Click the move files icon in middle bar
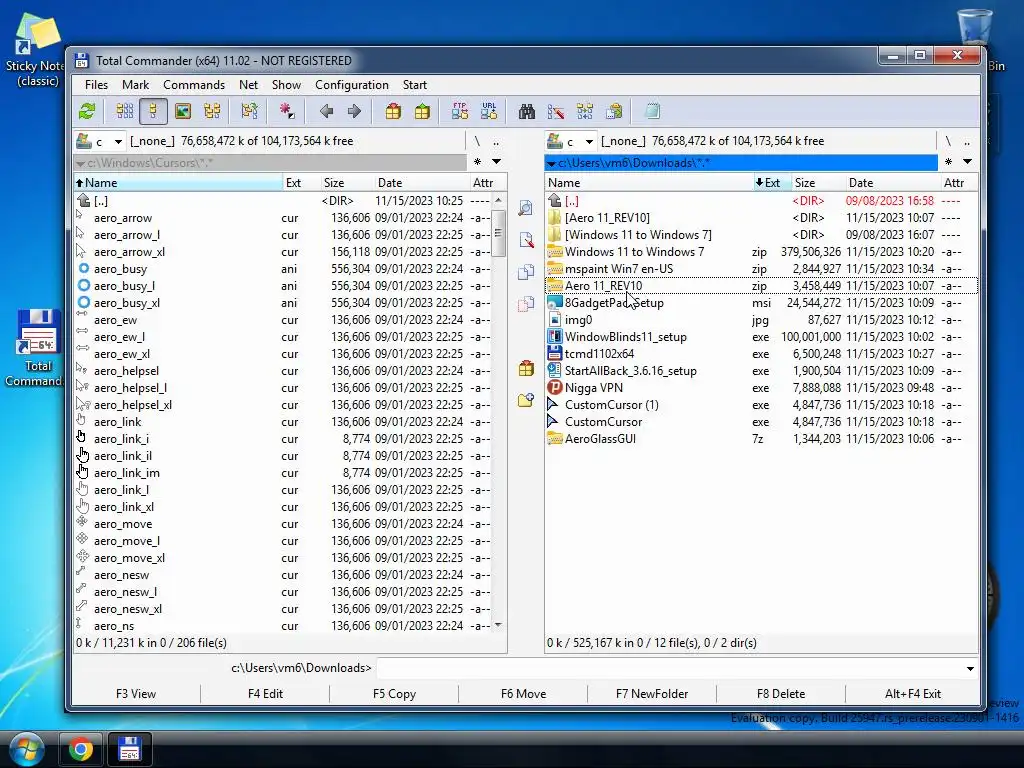 click(526, 304)
